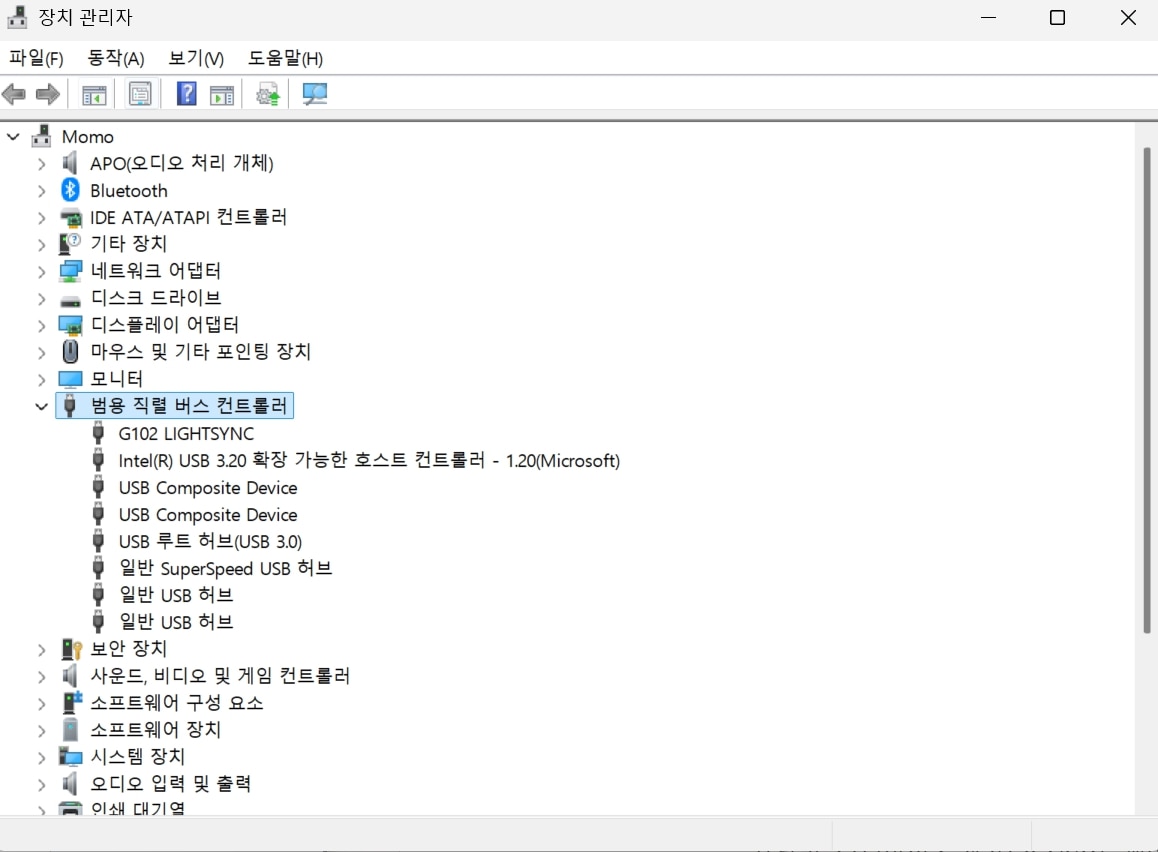Select the 일반 SuperSpeed USB 허브 device

(225, 569)
